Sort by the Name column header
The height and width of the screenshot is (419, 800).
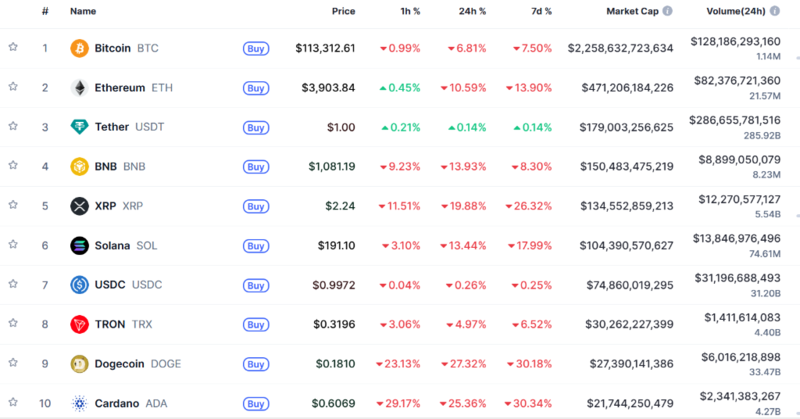83,11
